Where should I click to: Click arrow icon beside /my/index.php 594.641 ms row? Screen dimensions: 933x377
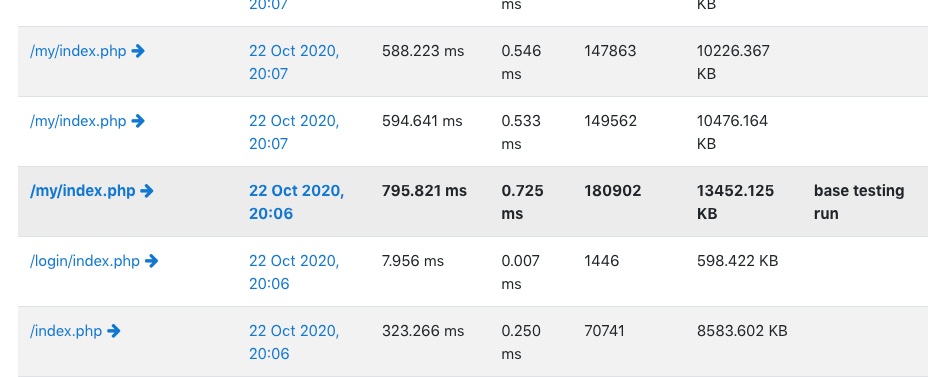click(x=138, y=121)
